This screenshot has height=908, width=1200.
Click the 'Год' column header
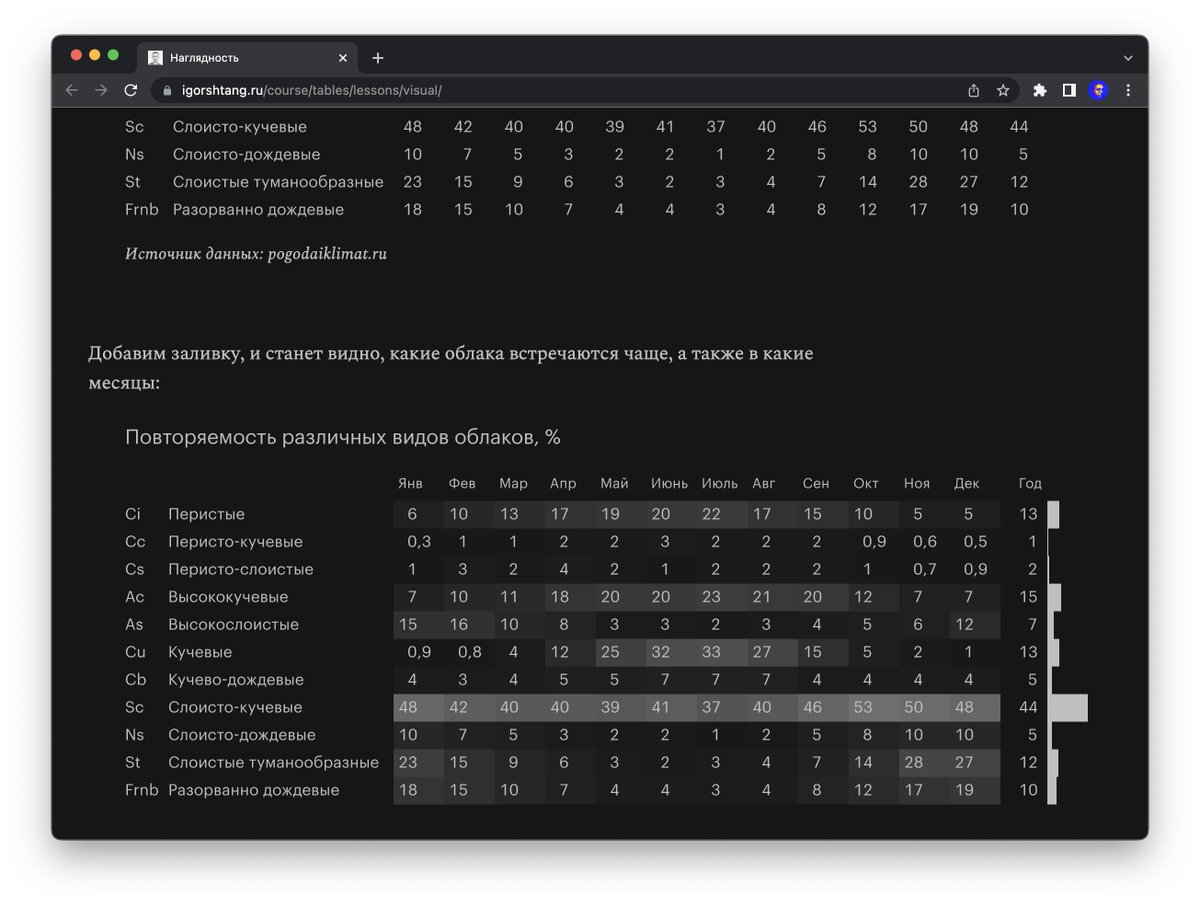[1030, 484]
